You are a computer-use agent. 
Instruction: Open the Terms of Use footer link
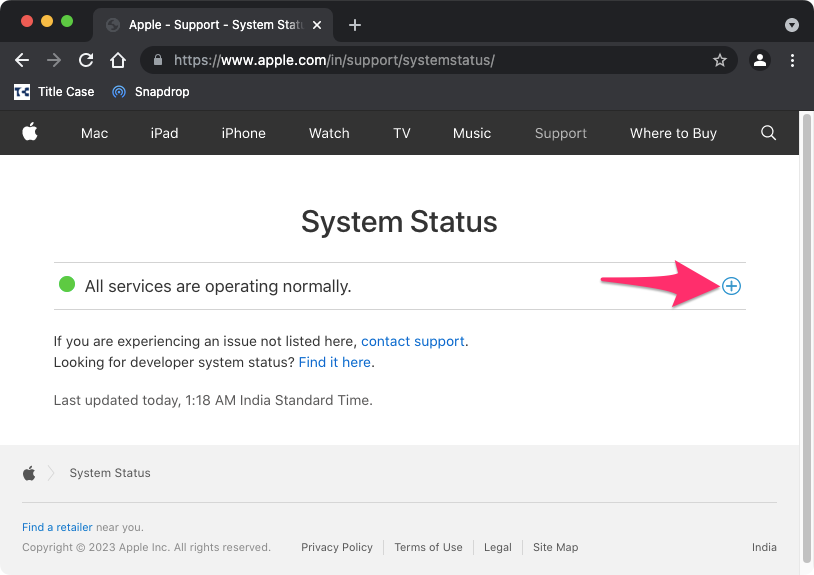tap(428, 547)
